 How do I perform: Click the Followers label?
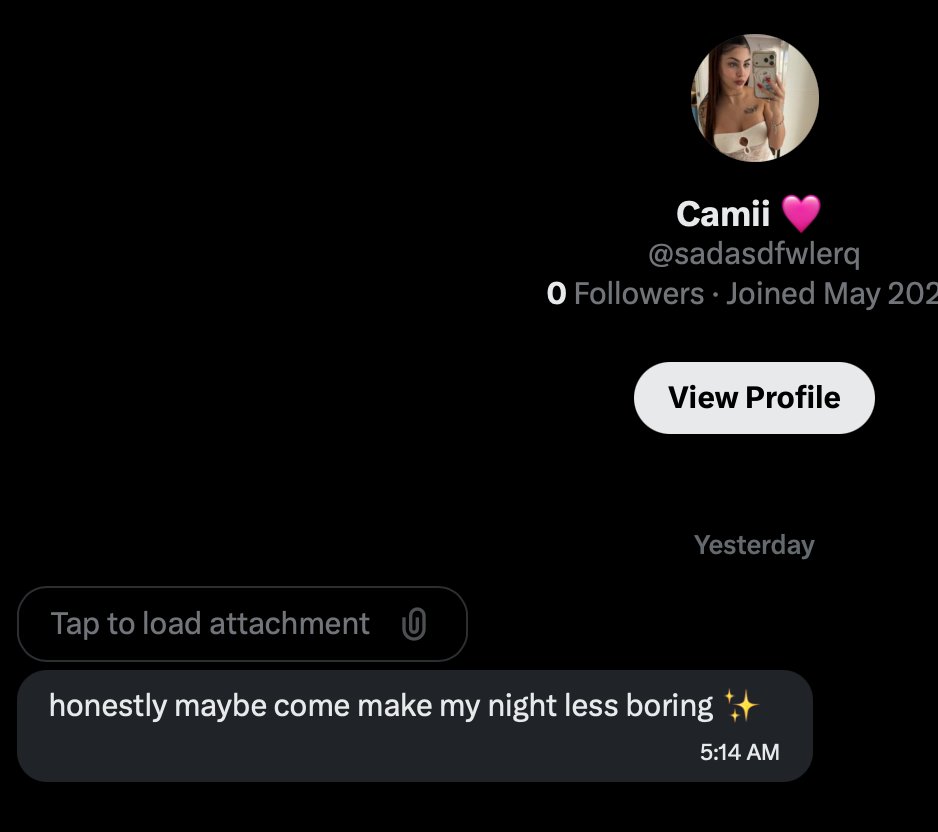pyautogui.click(x=639, y=294)
